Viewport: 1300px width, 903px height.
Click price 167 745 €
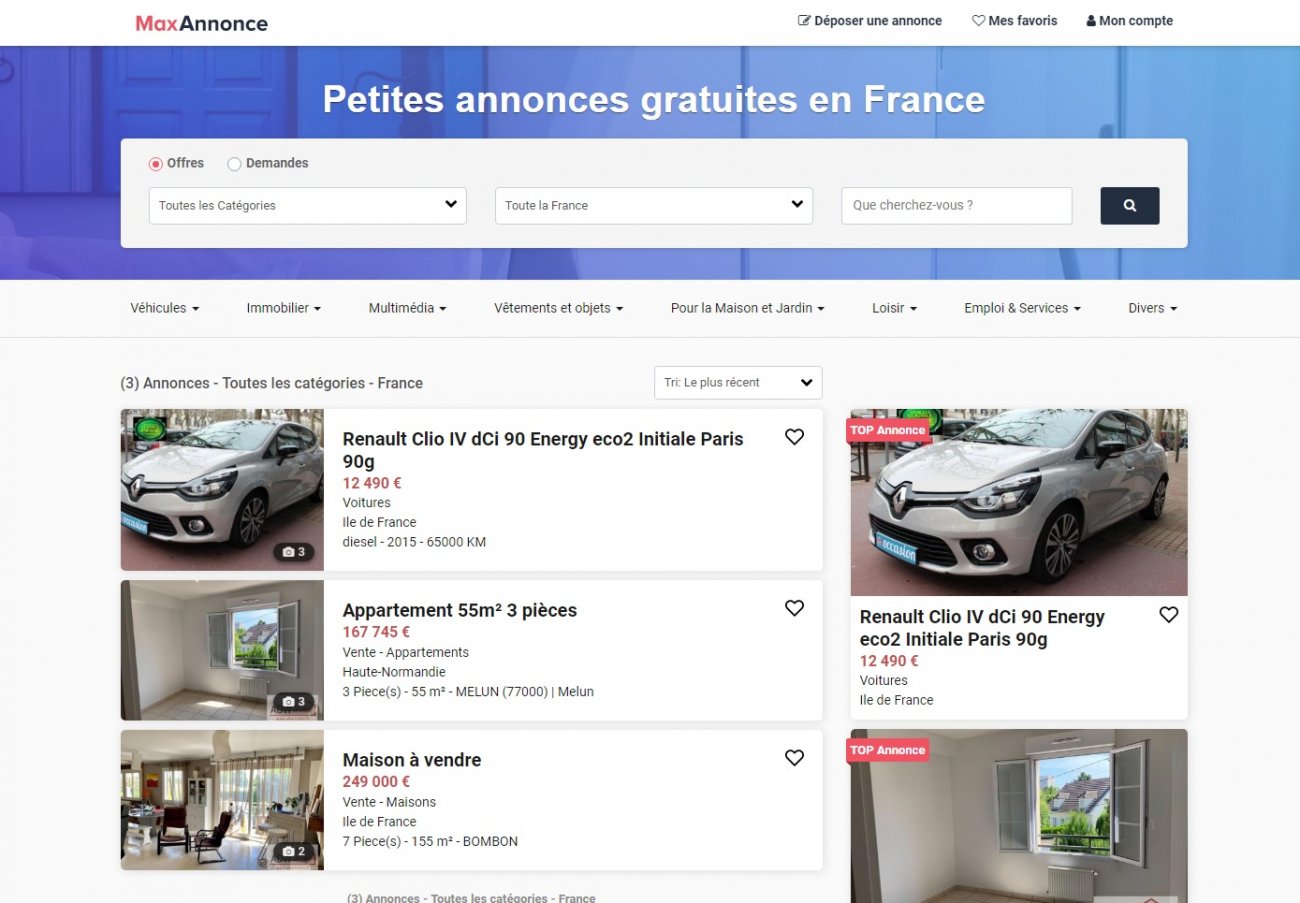point(376,632)
